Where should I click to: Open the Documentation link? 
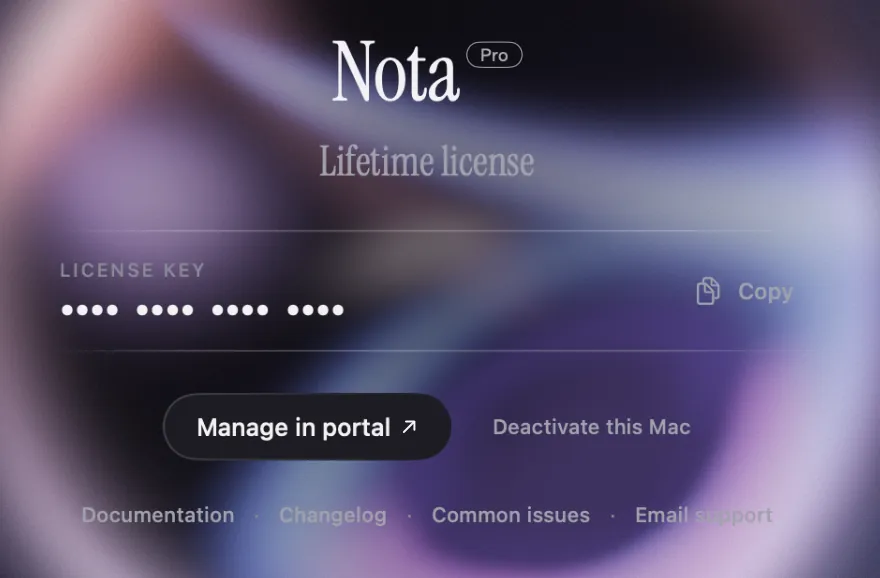[x=158, y=515]
